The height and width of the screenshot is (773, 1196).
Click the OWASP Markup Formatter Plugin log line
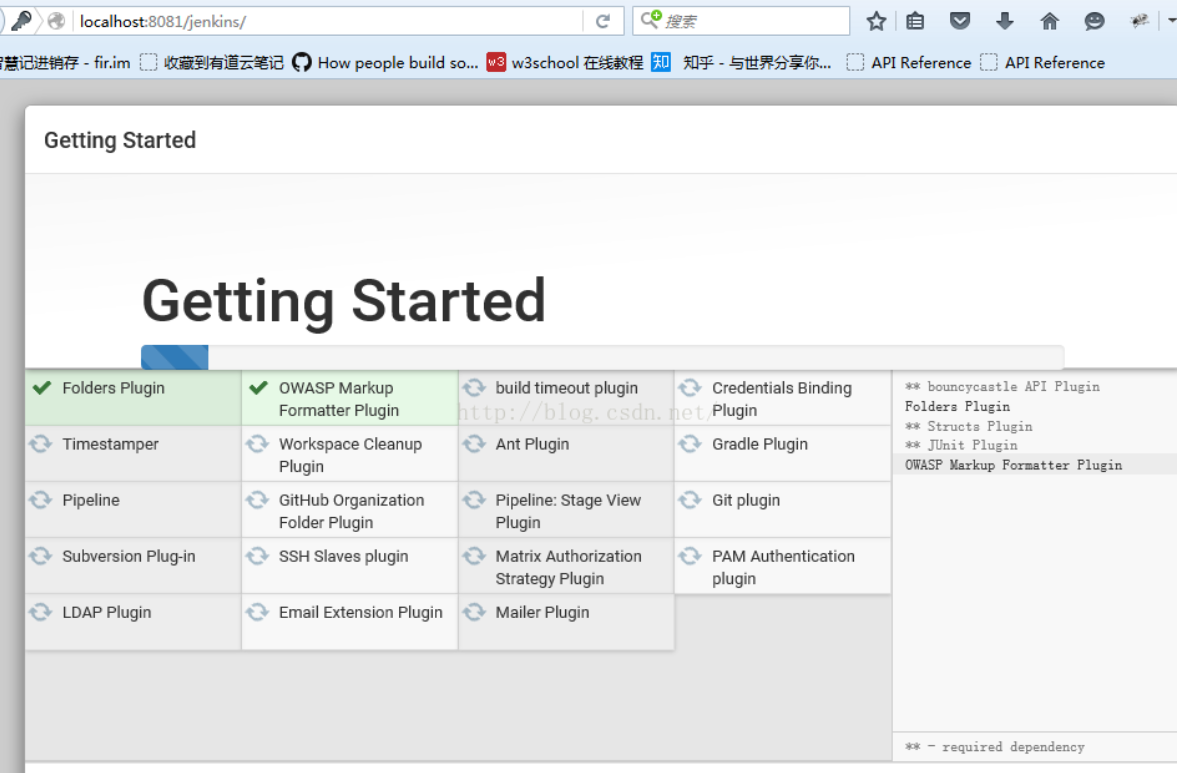click(x=1014, y=465)
